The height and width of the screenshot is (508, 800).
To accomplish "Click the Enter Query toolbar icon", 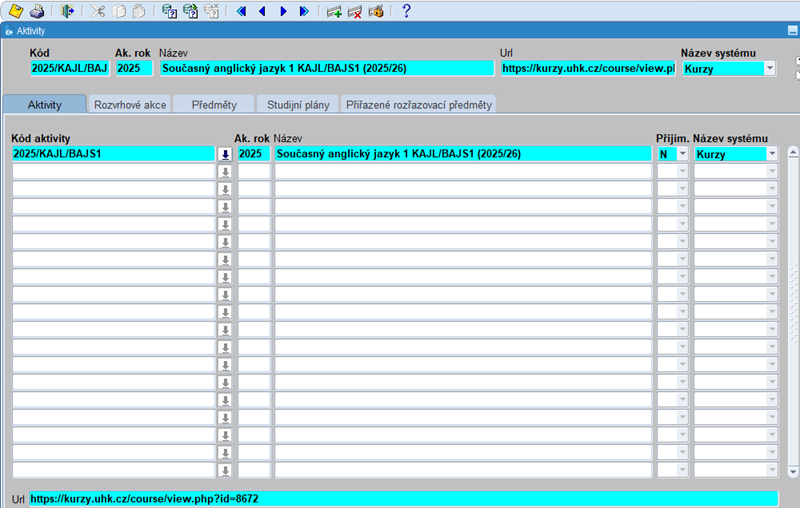I will click(169, 11).
